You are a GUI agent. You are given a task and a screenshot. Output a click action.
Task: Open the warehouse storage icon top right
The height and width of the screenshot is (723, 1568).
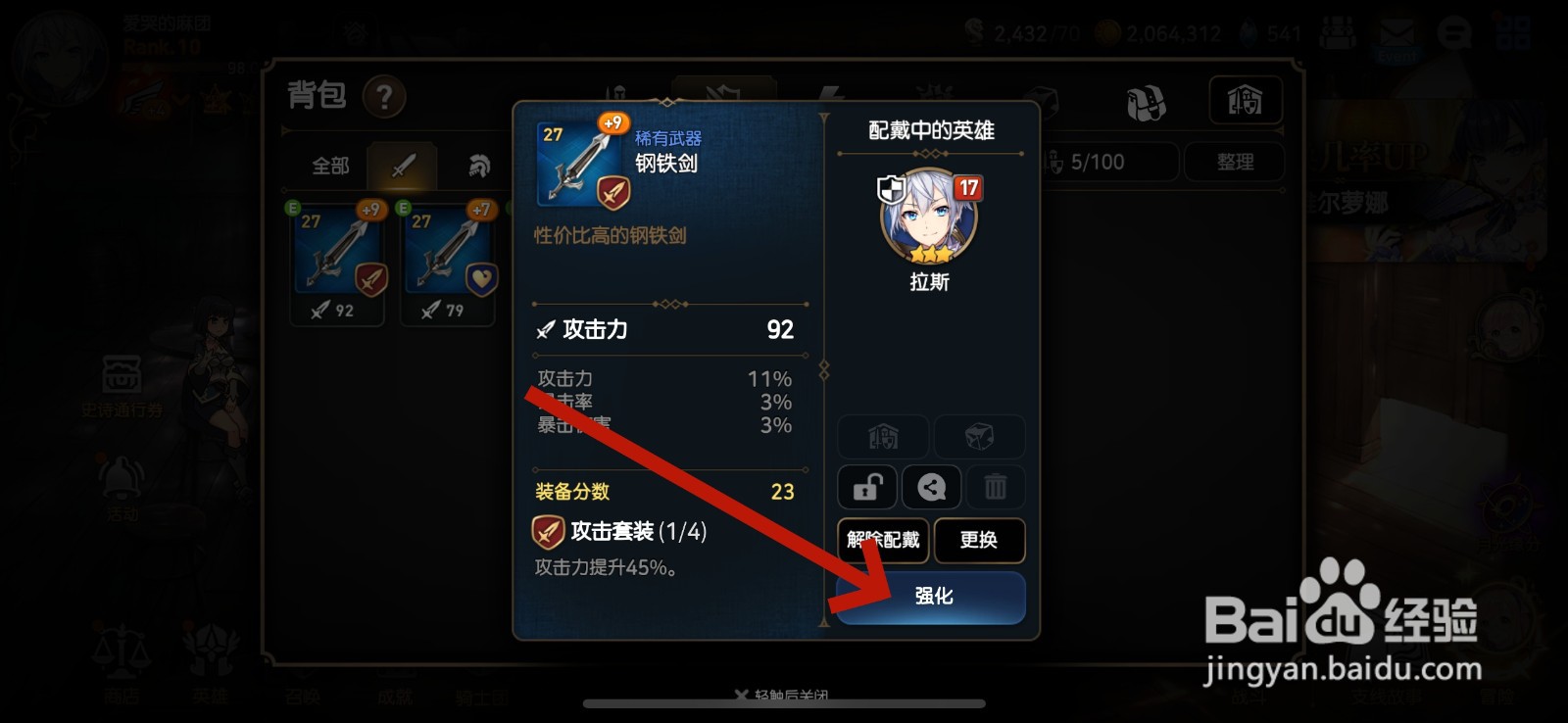pyautogui.click(x=1245, y=99)
